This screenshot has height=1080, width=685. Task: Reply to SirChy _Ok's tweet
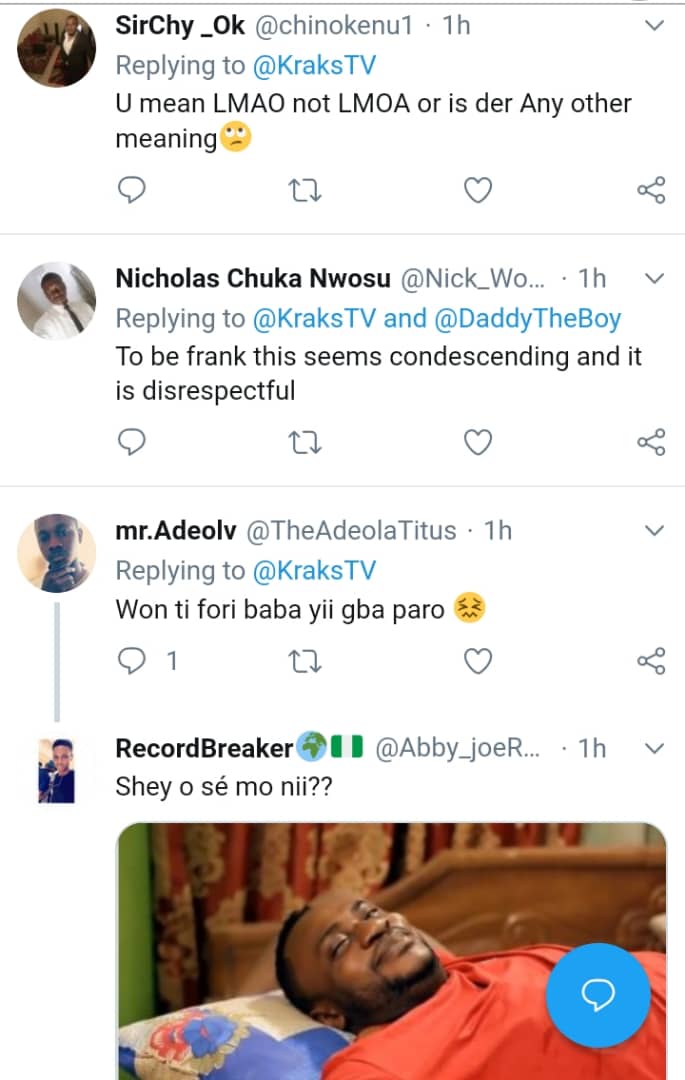[132, 189]
